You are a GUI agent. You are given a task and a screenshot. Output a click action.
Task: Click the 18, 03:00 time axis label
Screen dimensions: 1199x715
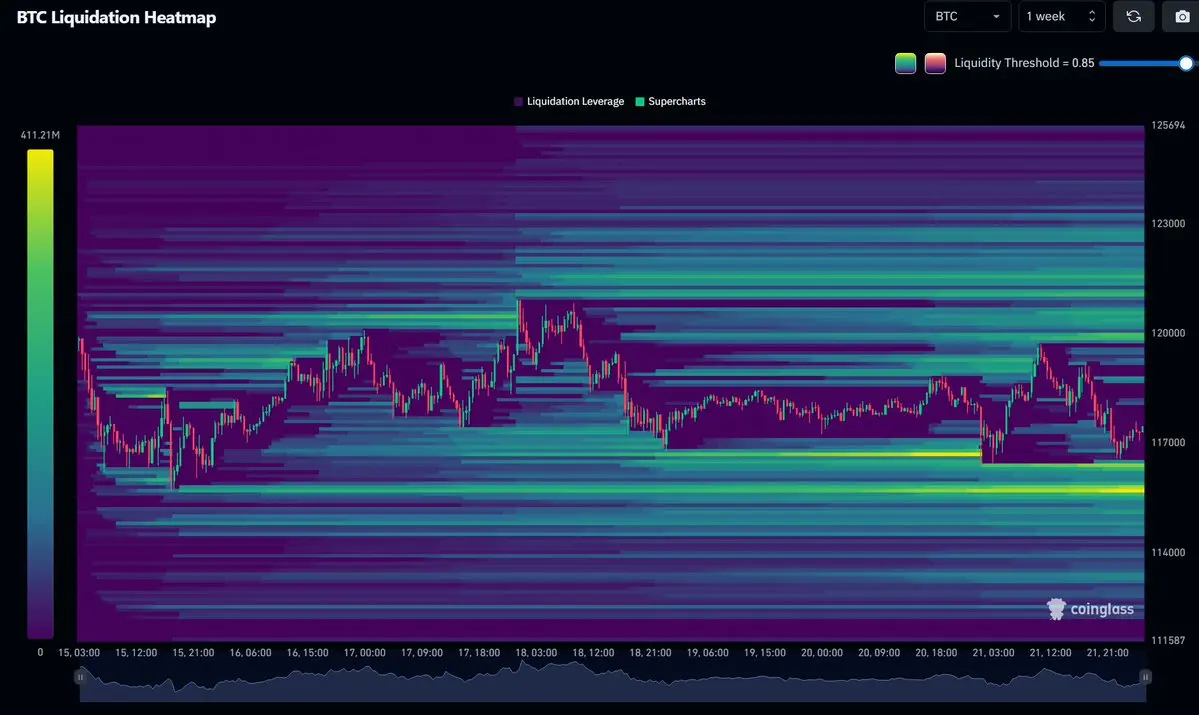pyautogui.click(x=536, y=652)
